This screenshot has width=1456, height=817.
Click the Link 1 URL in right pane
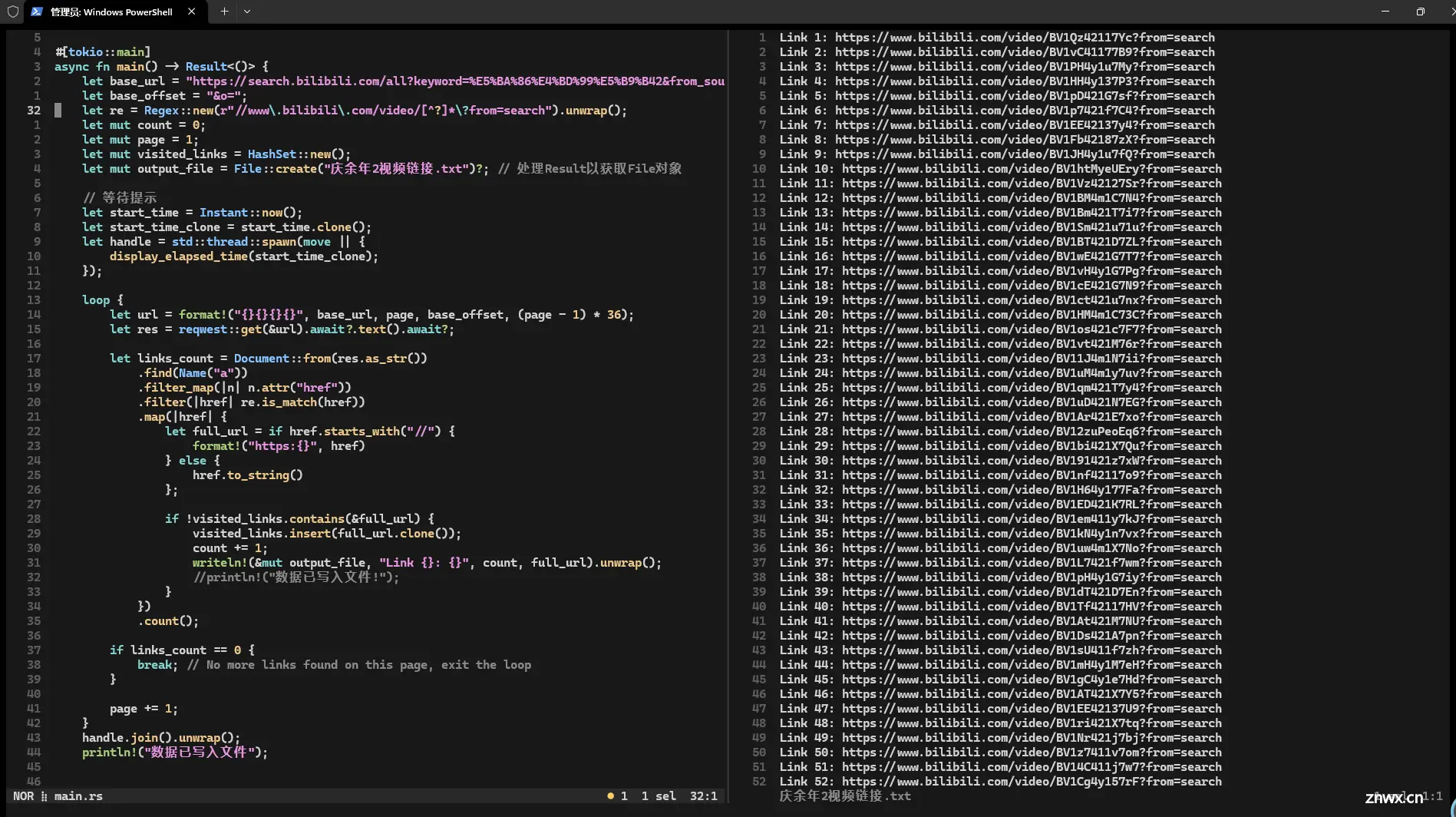[x=1025, y=37]
